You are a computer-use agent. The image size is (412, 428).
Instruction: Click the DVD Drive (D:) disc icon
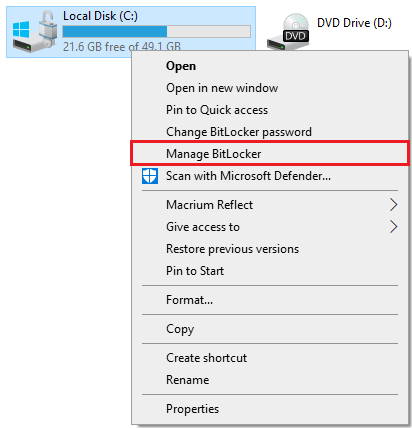point(288,32)
